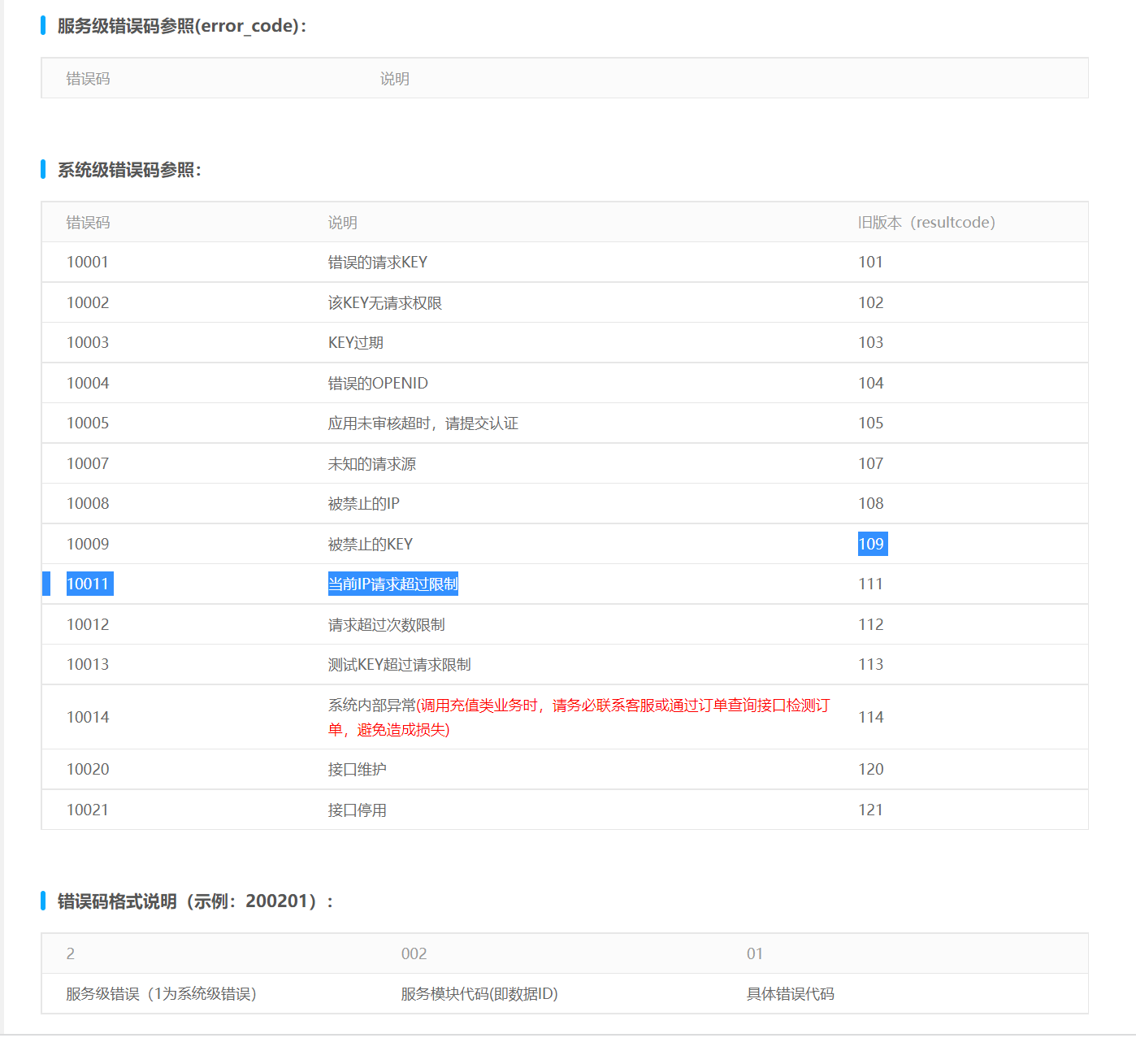The height and width of the screenshot is (1064, 1136).
Task: Click old version code 111
Action: point(870,584)
